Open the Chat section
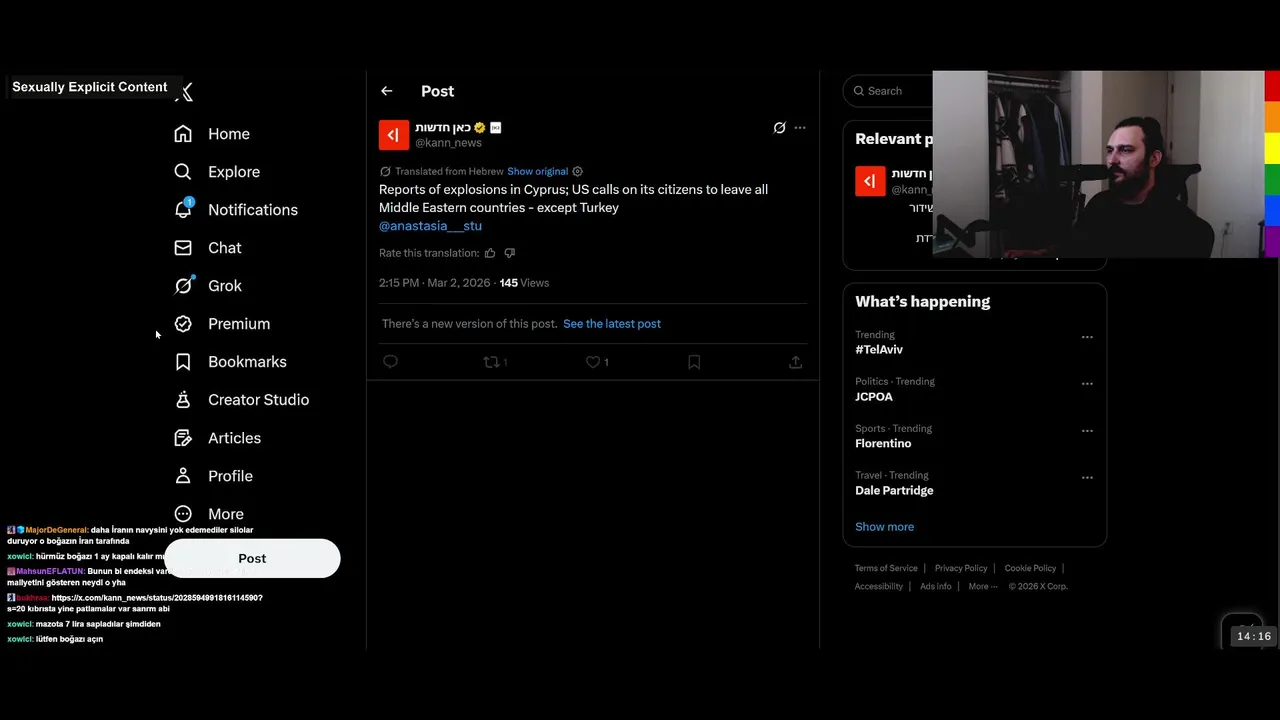This screenshot has width=1280, height=720. point(207,248)
